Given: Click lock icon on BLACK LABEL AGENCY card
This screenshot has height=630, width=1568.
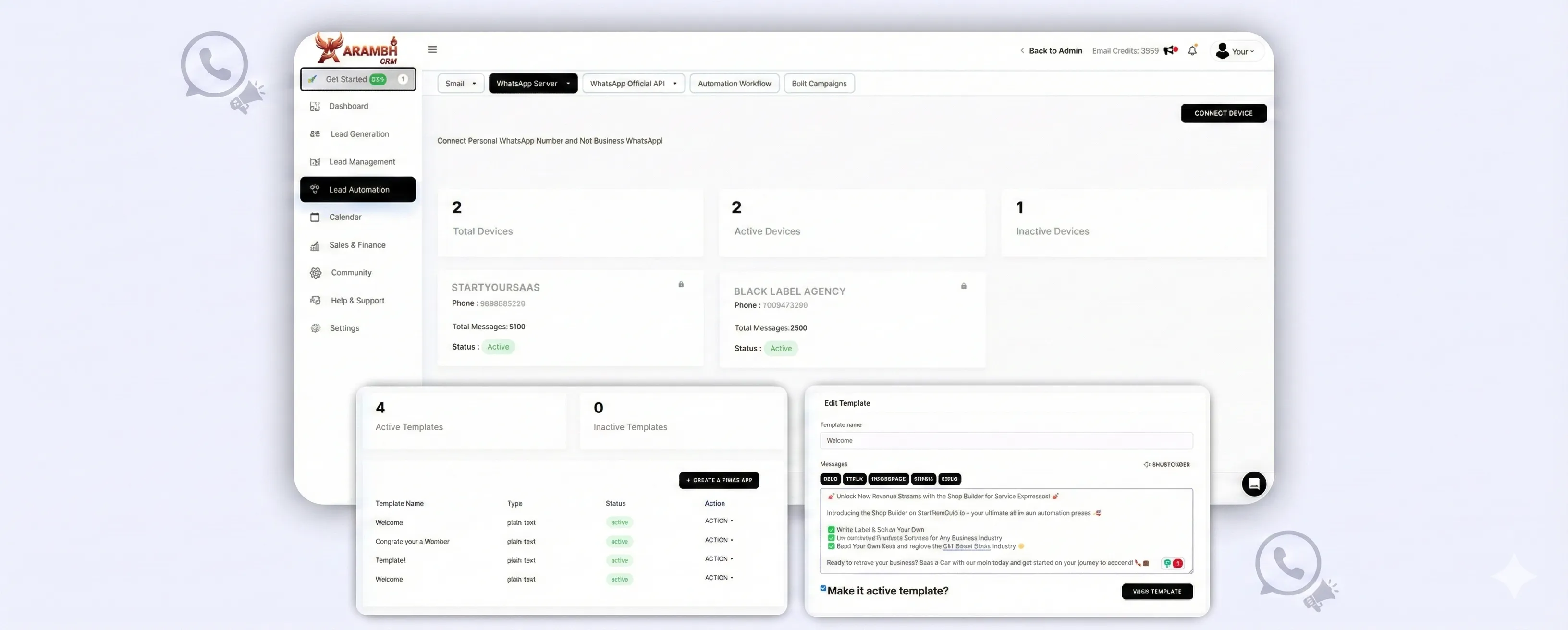Looking at the screenshot, I should click(x=964, y=286).
